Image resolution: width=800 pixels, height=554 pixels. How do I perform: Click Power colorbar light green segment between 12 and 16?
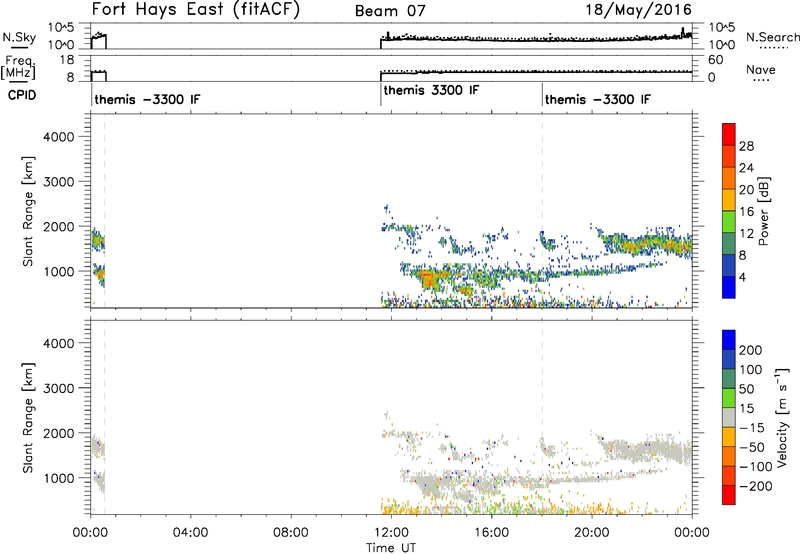point(729,221)
